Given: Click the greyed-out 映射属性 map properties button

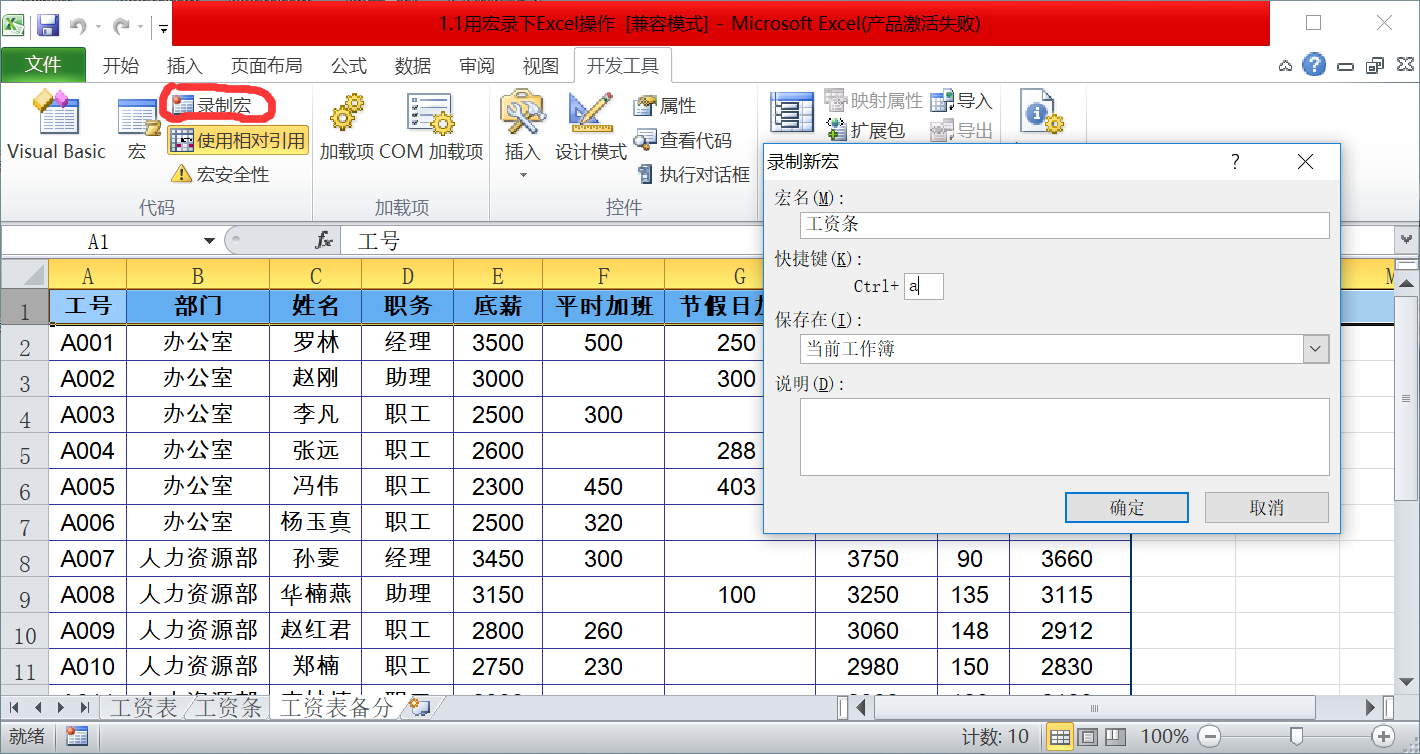Looking at the screenshot, I should pyautogui.click(x=874, y=100).
